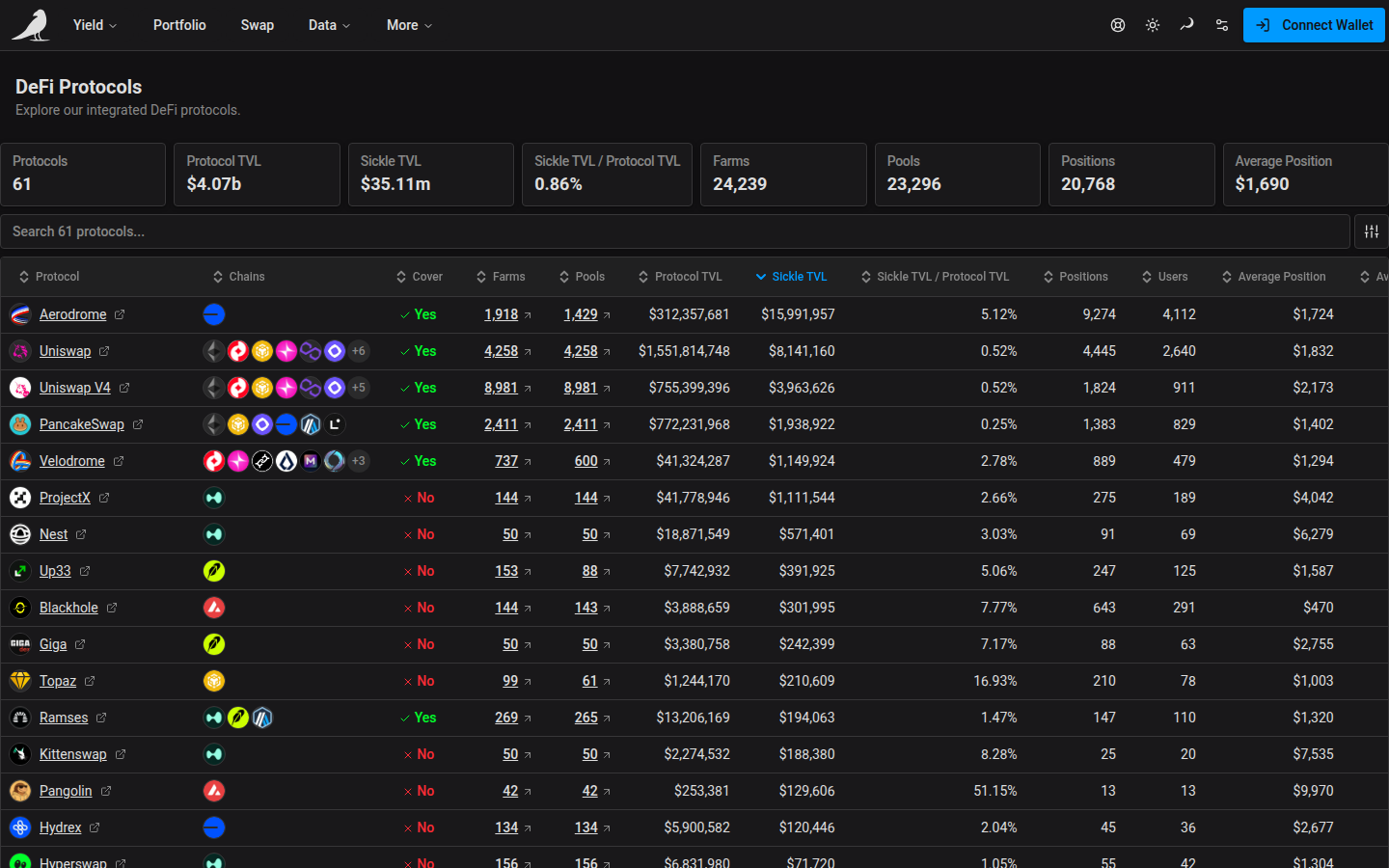Show the +3 extra chains in Velodrome row
The height and width of the screenshot is (868, 1389).
tap(359, 461)
